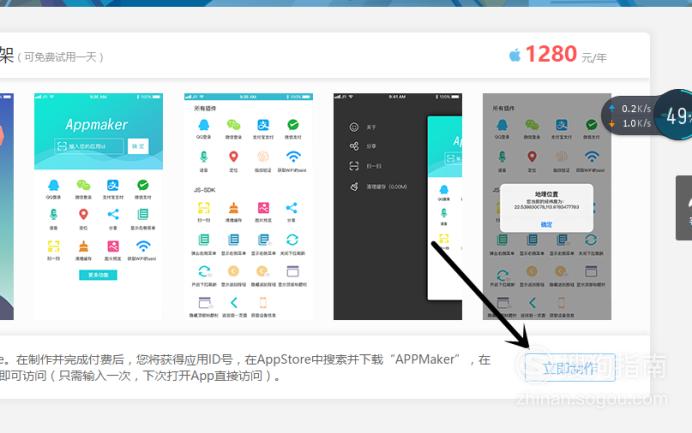Click the JS-SDK heading in white component preview

204,190
